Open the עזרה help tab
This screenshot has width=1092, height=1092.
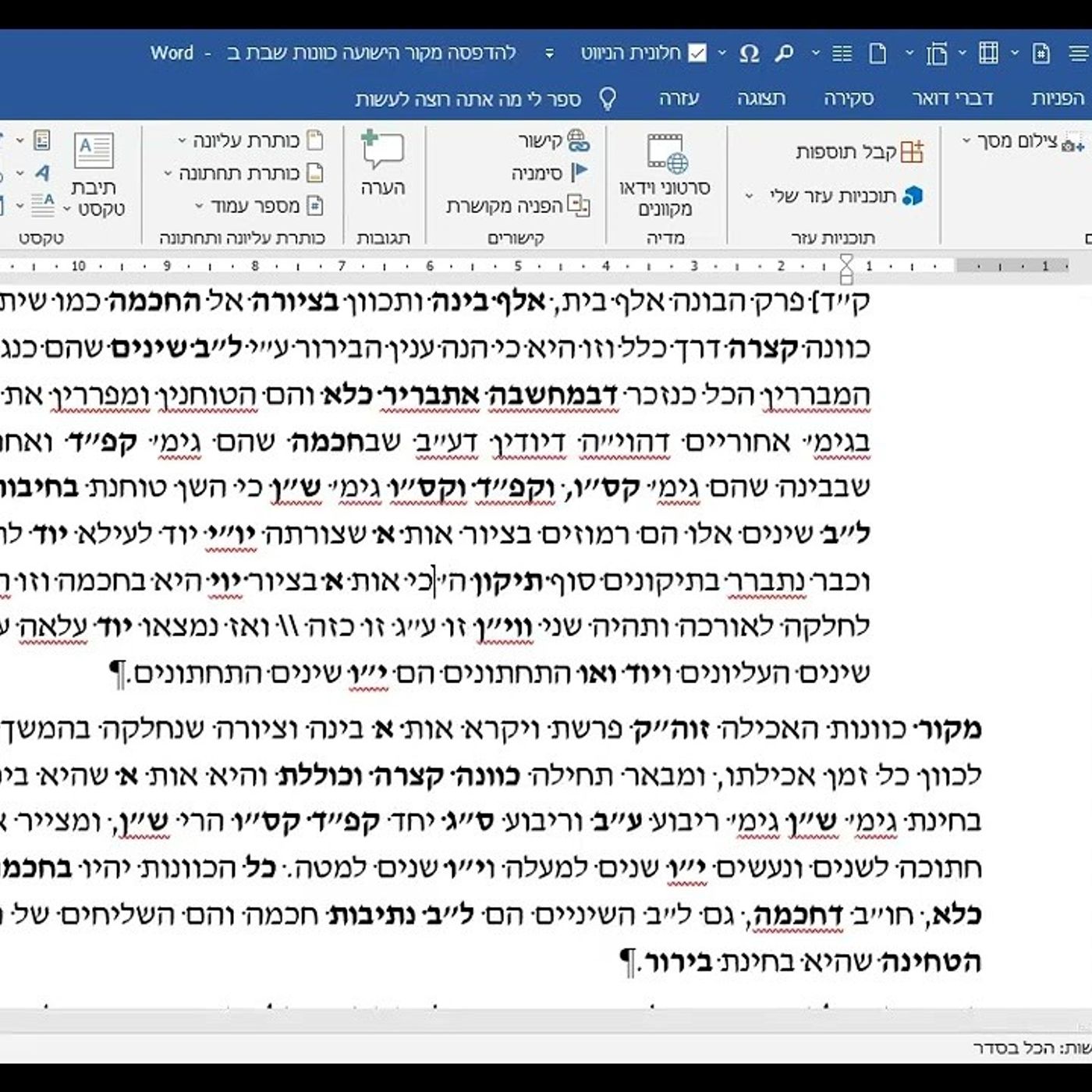click(679, 98)
